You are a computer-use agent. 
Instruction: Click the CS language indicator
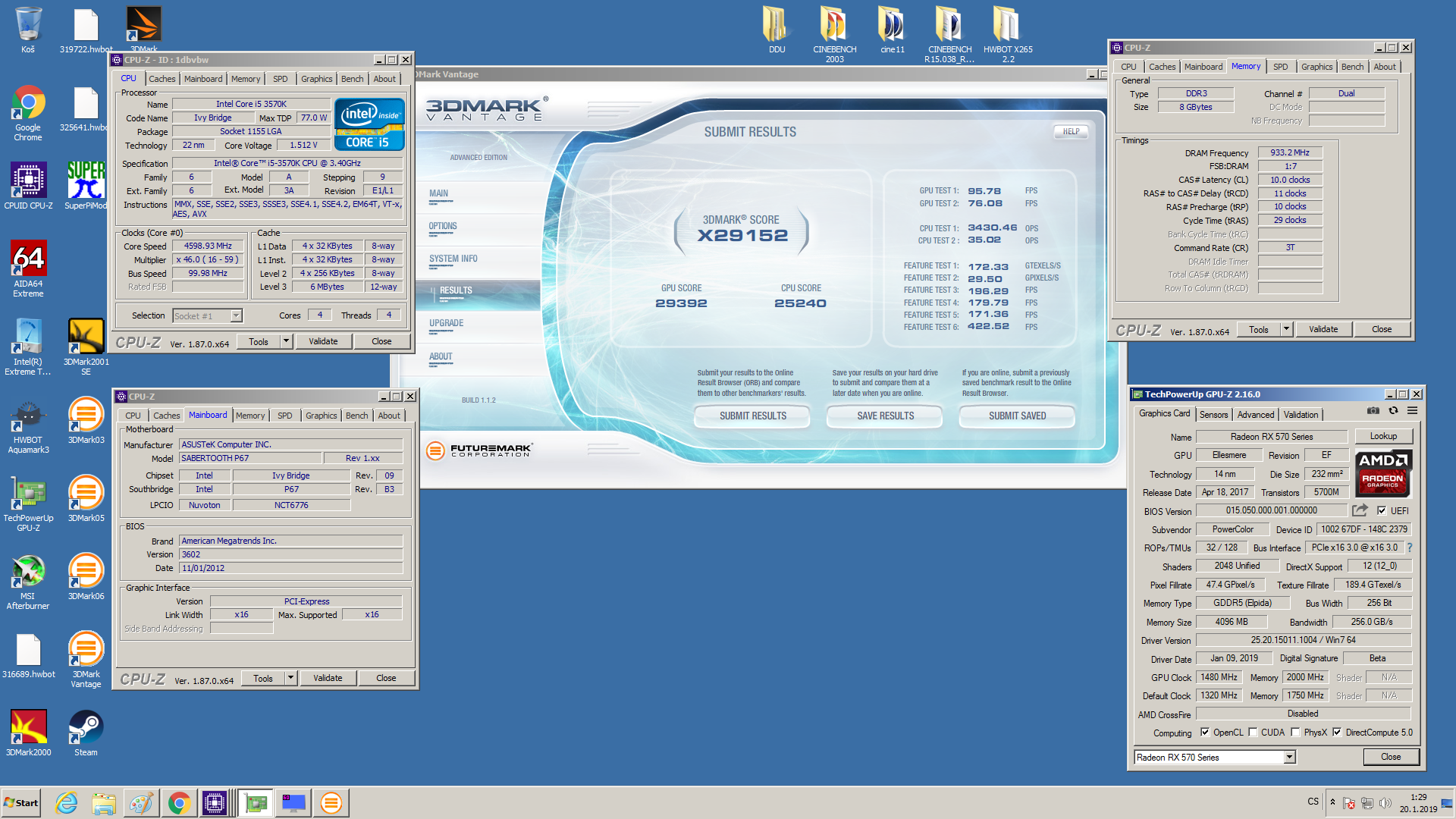click(x=1313, y=802)
